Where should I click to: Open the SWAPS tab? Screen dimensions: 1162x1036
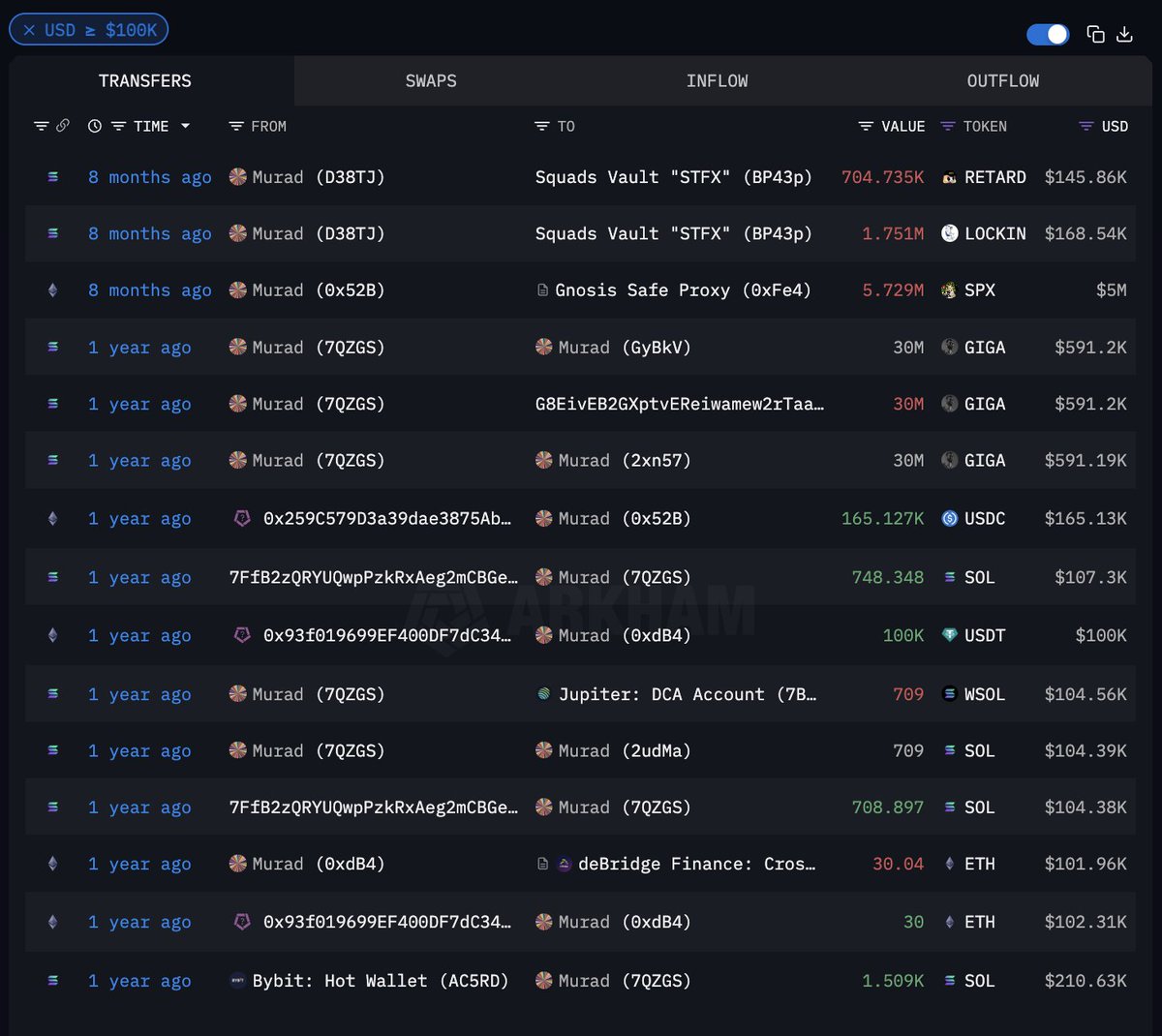[431, 80]
